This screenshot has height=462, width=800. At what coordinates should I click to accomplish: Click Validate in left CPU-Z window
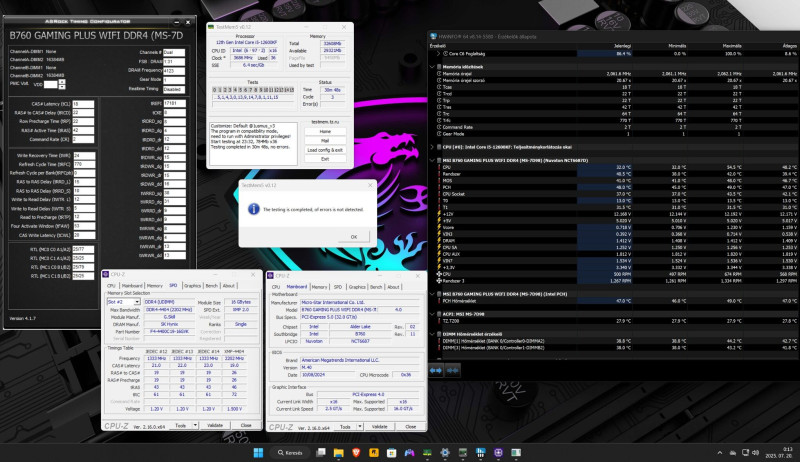[x=215, y=425]
